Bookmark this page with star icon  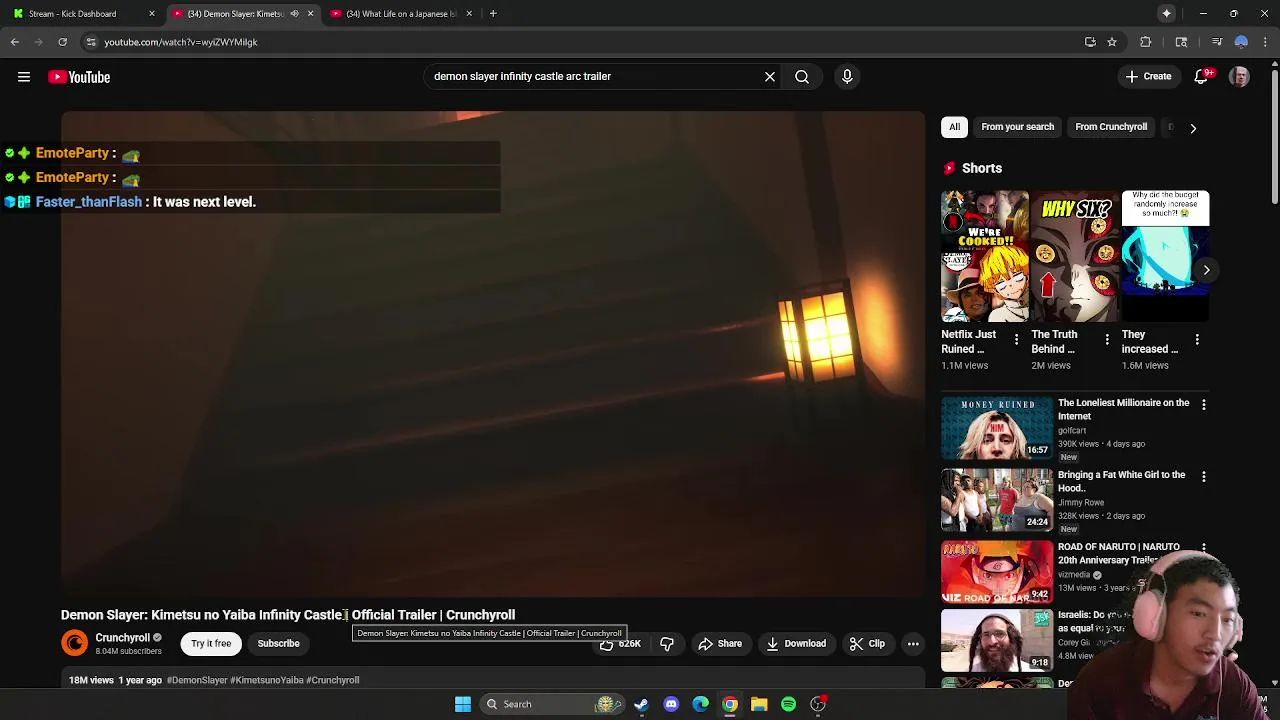click(1112, 42)
